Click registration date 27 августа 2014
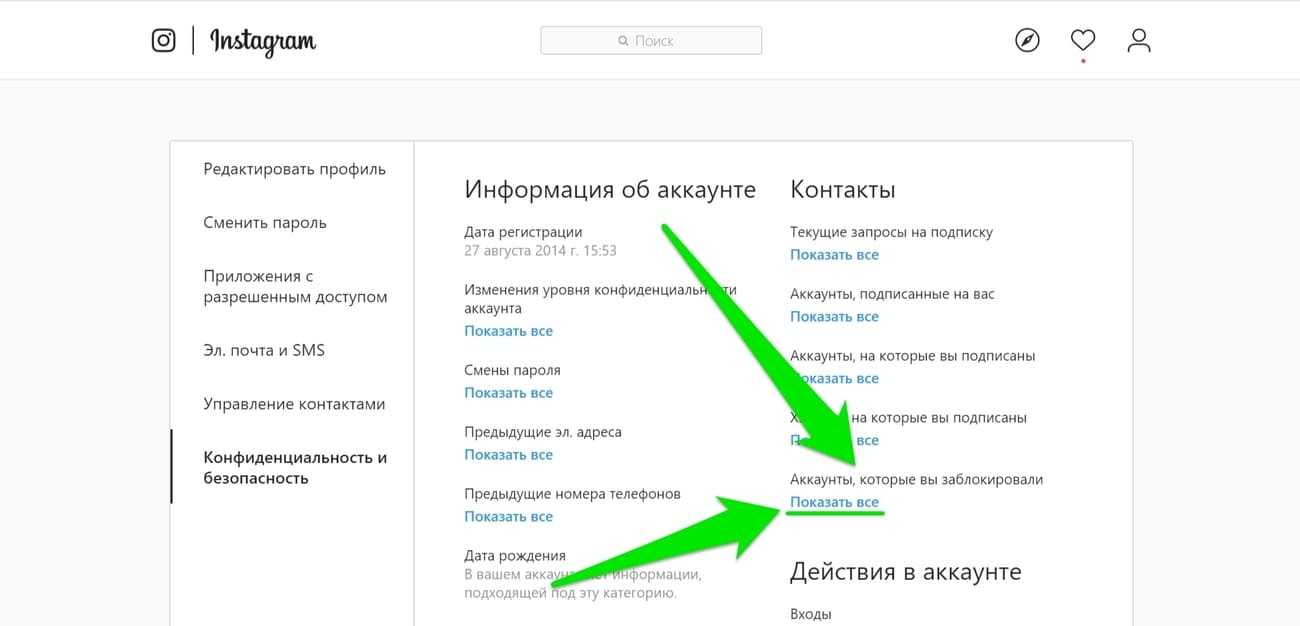This screenshot has width=1300, height=626. click(x=540, y=251)
